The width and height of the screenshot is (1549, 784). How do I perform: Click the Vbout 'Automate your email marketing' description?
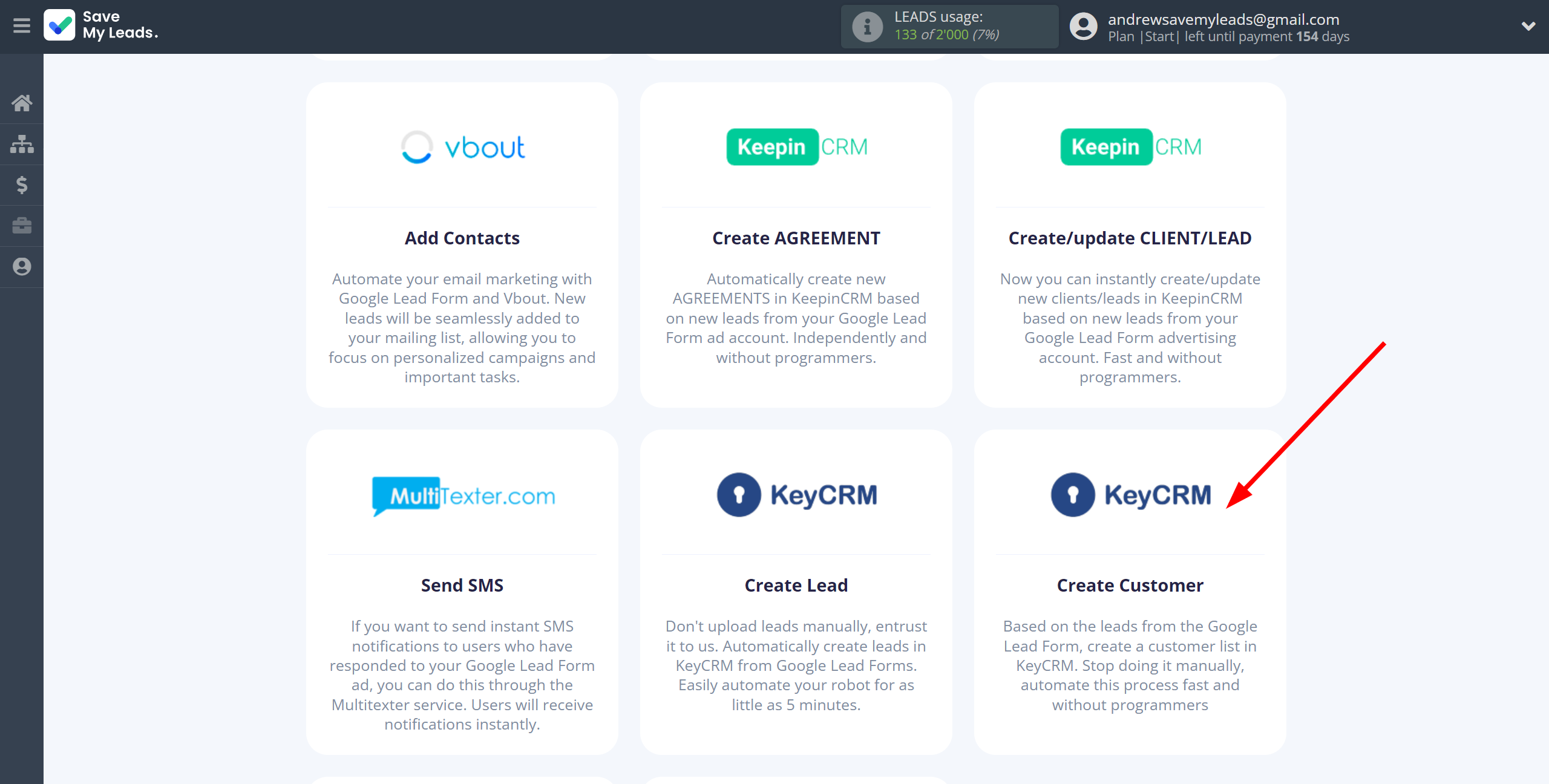point(462,328)
